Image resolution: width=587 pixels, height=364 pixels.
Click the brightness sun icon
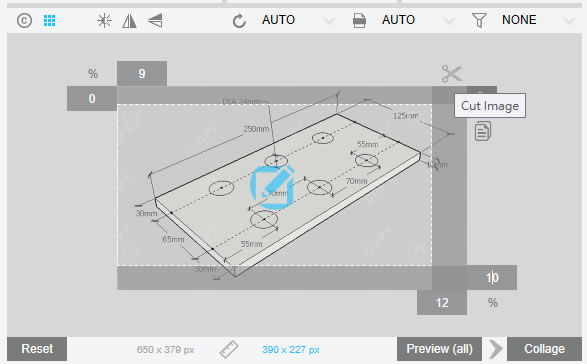tap(104, 20)
